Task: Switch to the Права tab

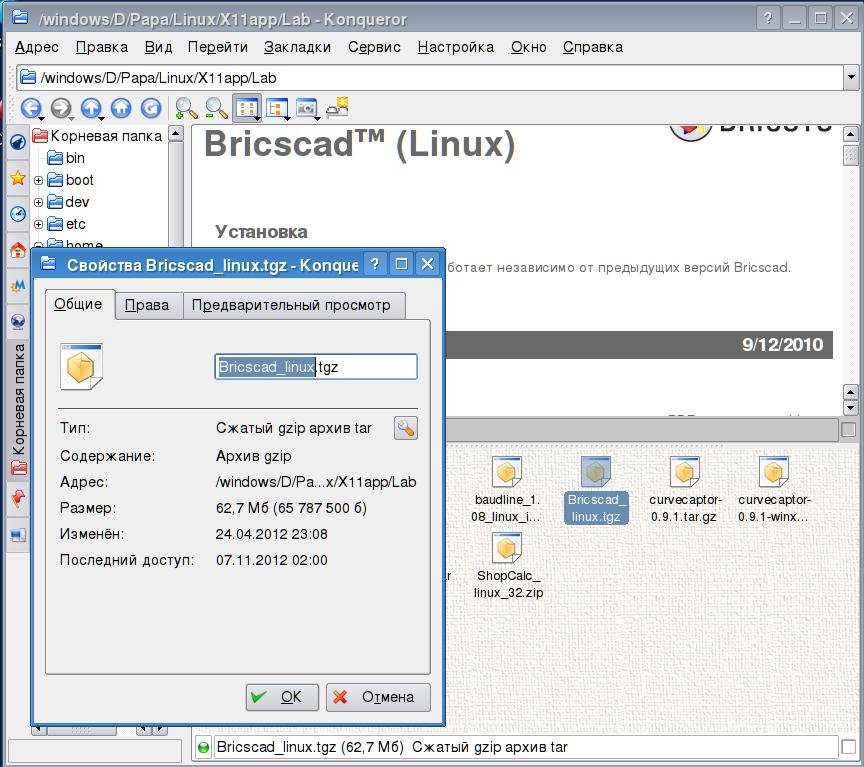Action: pyautogui.click(x=148, y=305)
